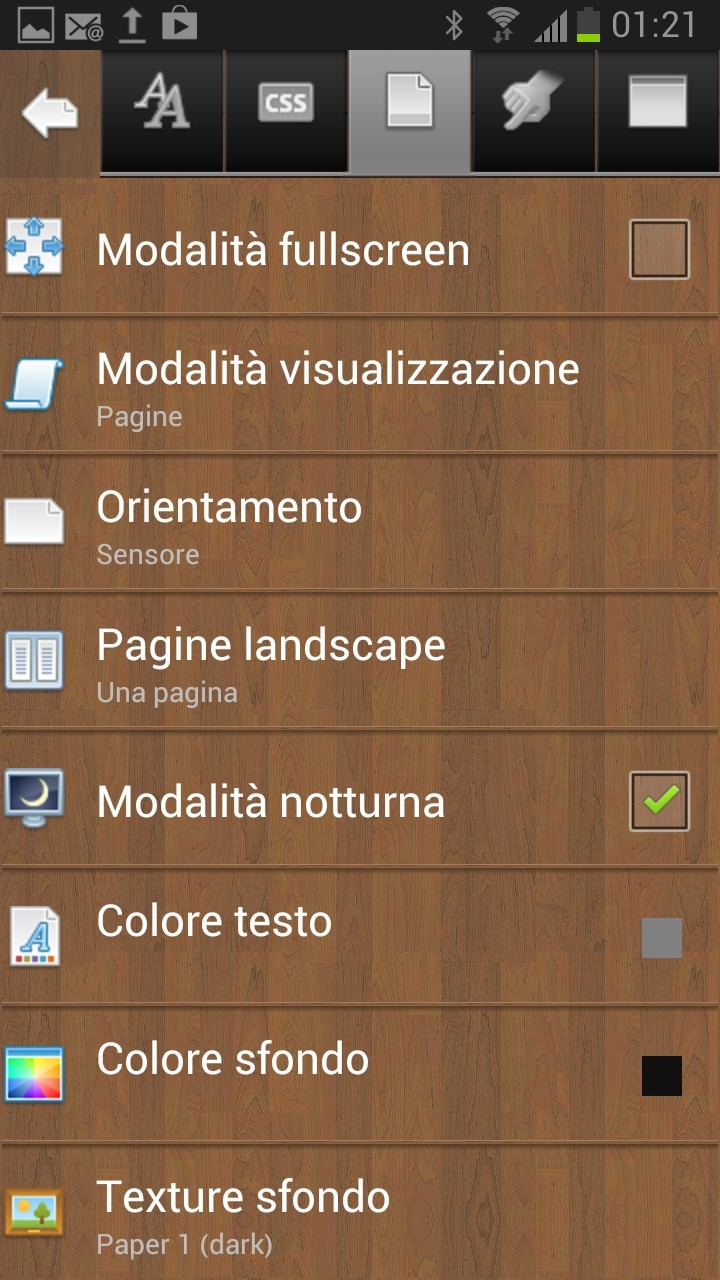
Task: Select the Texture sfondo label
Action: point(243,1197)
